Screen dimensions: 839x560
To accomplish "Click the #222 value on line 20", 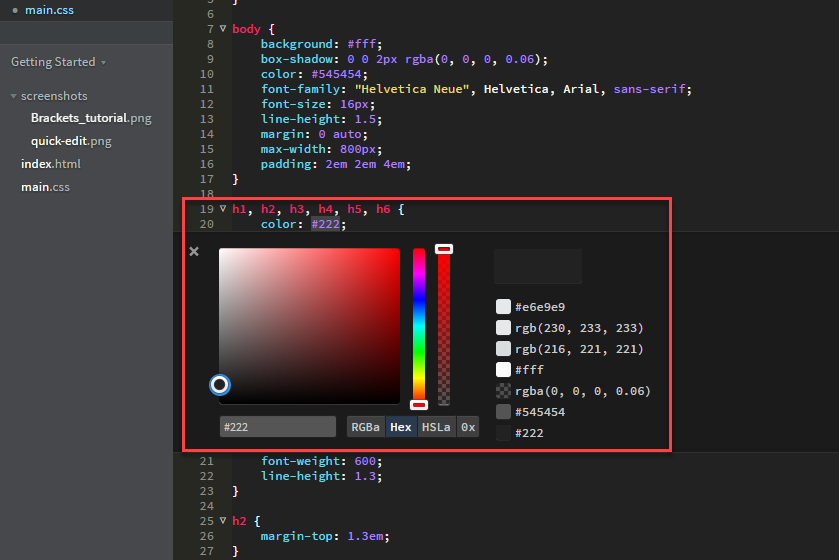I will click(x=325, y=224).
